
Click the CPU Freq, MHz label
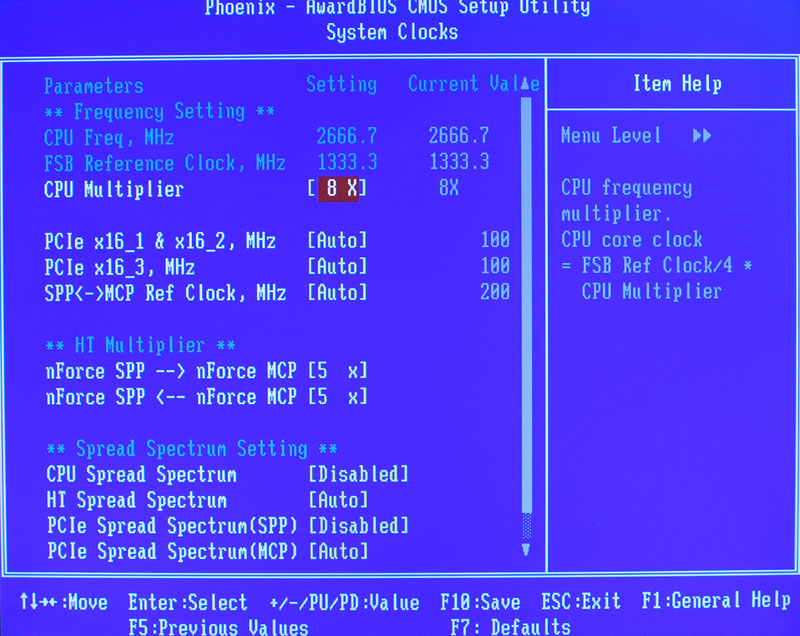[x=109, y=138]
